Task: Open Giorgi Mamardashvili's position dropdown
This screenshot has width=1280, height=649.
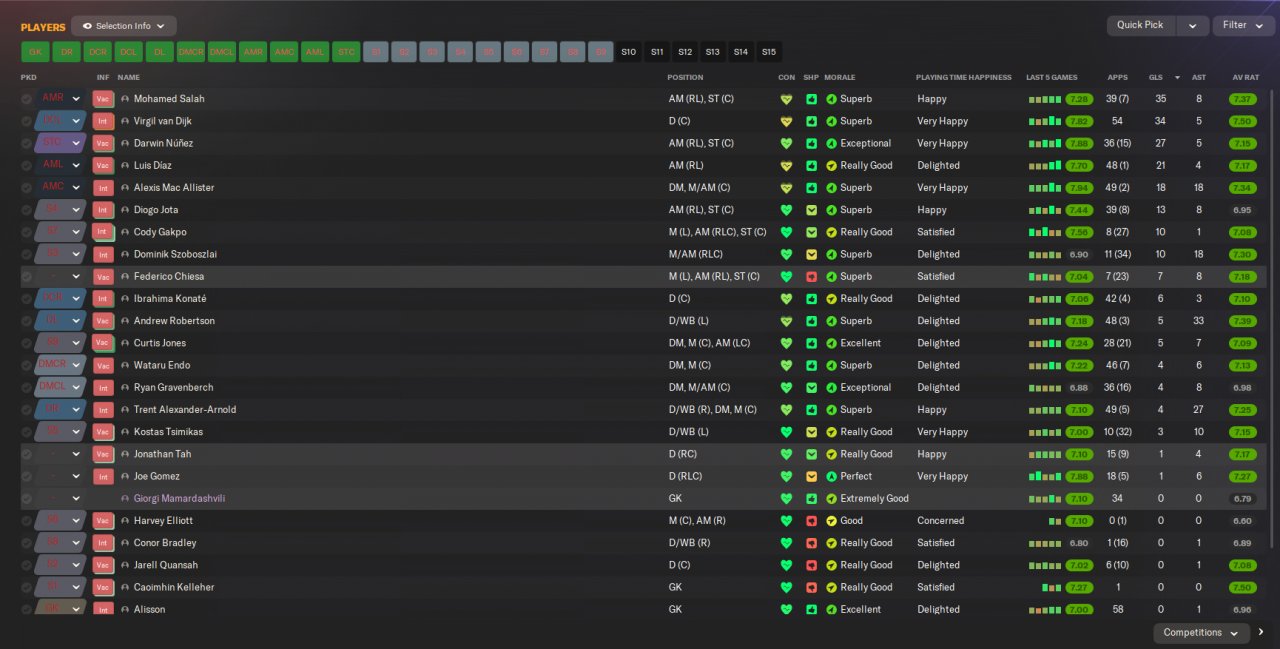Action: (x=60, y=499)
